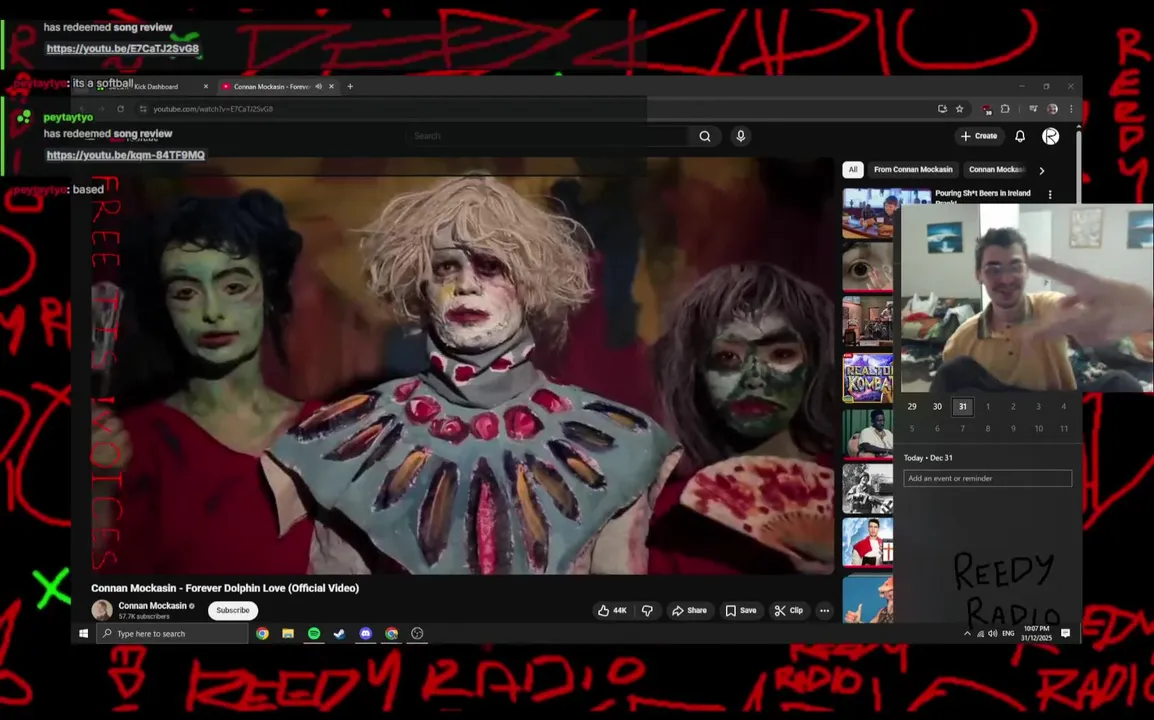Click the install/cast icon in the address bar
The height and width of the screenshot is (720, 1154).
(942, 109)
